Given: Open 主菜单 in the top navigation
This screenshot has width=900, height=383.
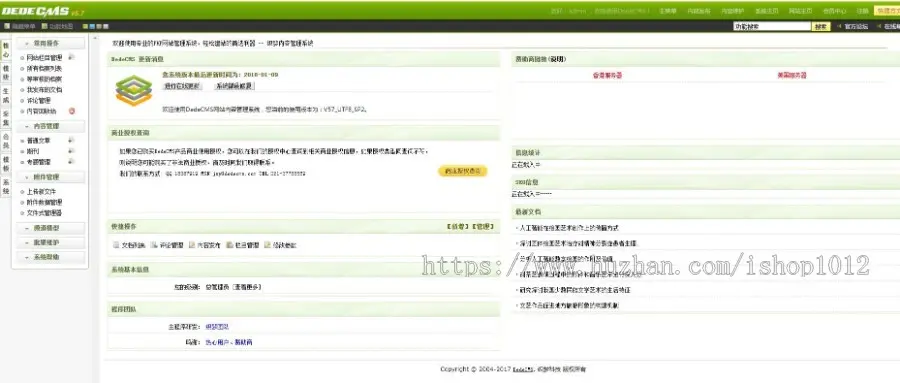Looking at the screenshot, I should coord(668,11).
